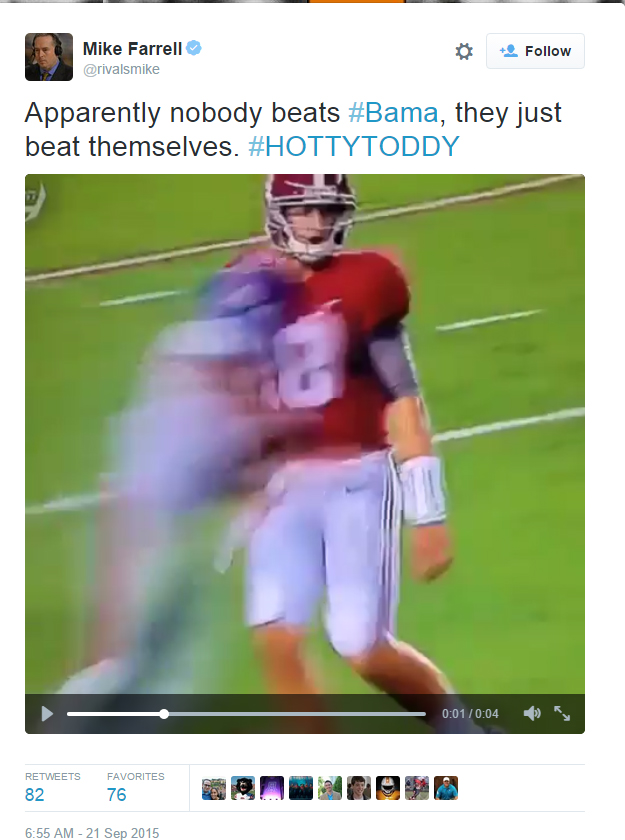The height and width of the screenshot is (840, 625).
Task: Seek using the video progress slider handle
Action: 164,714
